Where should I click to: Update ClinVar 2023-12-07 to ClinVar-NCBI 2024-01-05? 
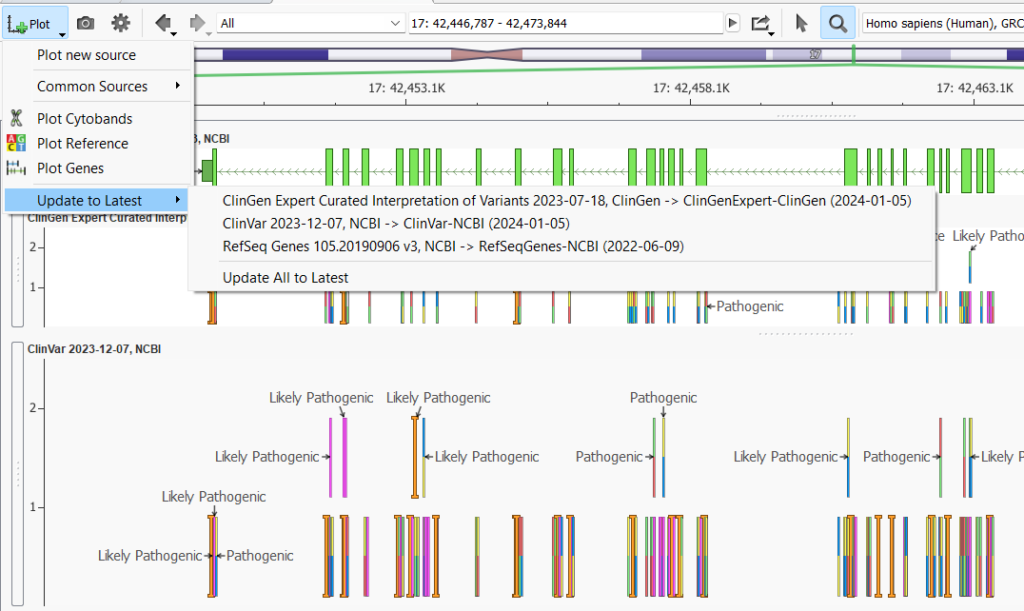pos(396,224)
